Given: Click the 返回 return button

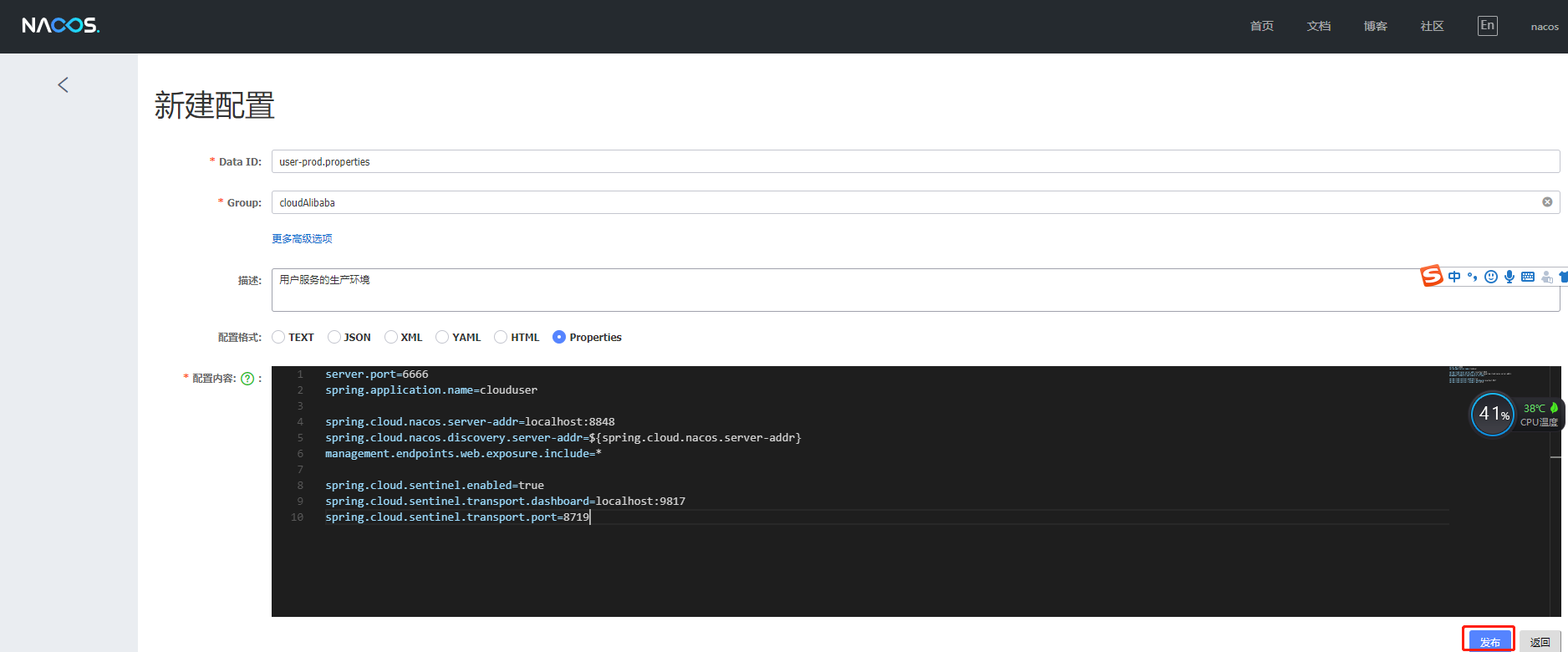Looking at the screenshot, I should 1540,641.
